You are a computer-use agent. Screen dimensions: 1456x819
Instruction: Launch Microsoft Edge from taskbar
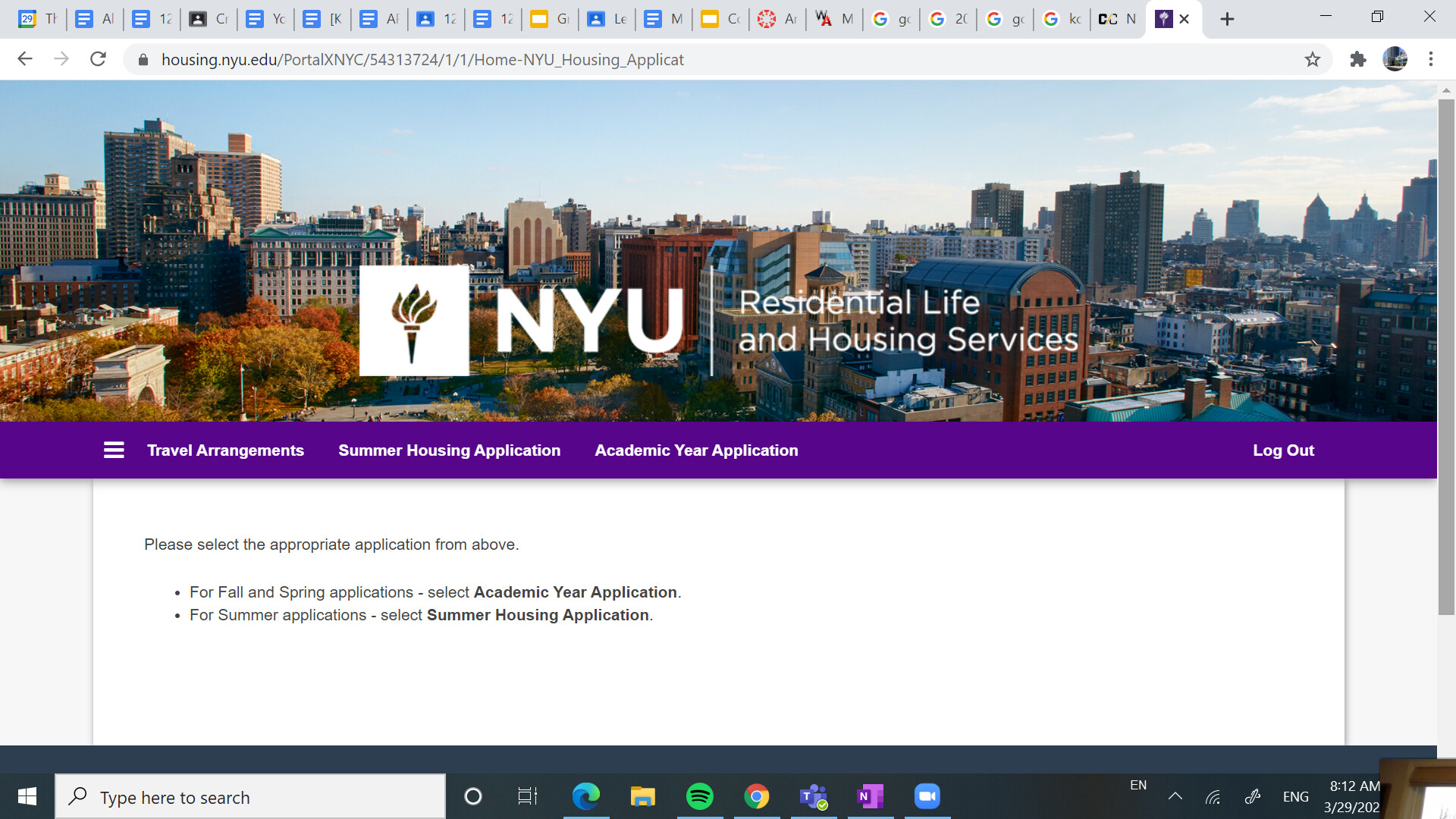click(585, 796)
